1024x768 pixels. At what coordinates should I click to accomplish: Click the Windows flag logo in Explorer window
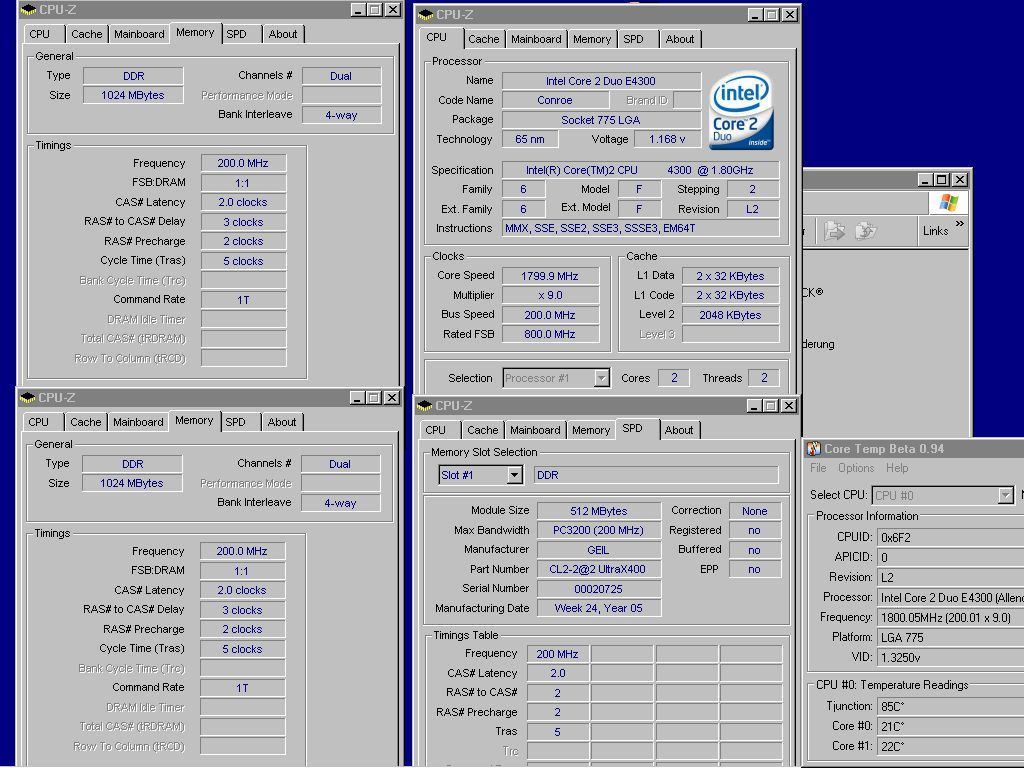point(949,203)
